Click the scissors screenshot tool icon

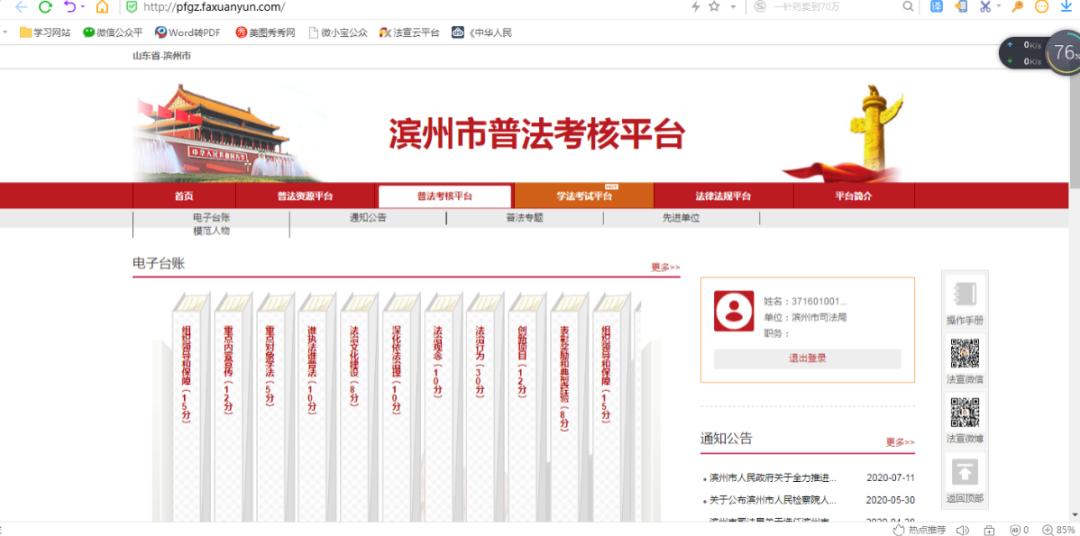tap(986, 6)
